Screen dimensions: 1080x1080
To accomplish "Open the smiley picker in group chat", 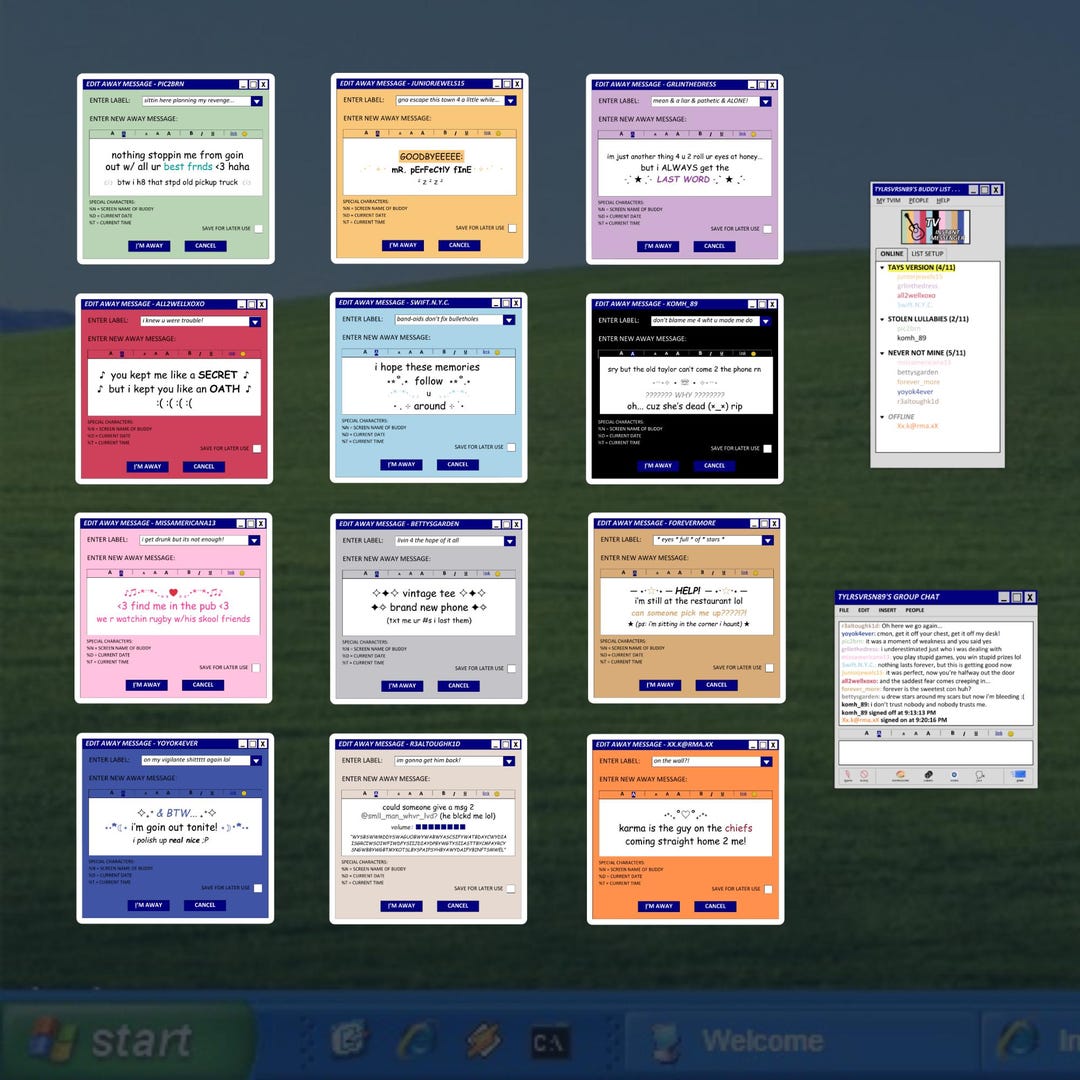I will 1010,734.
